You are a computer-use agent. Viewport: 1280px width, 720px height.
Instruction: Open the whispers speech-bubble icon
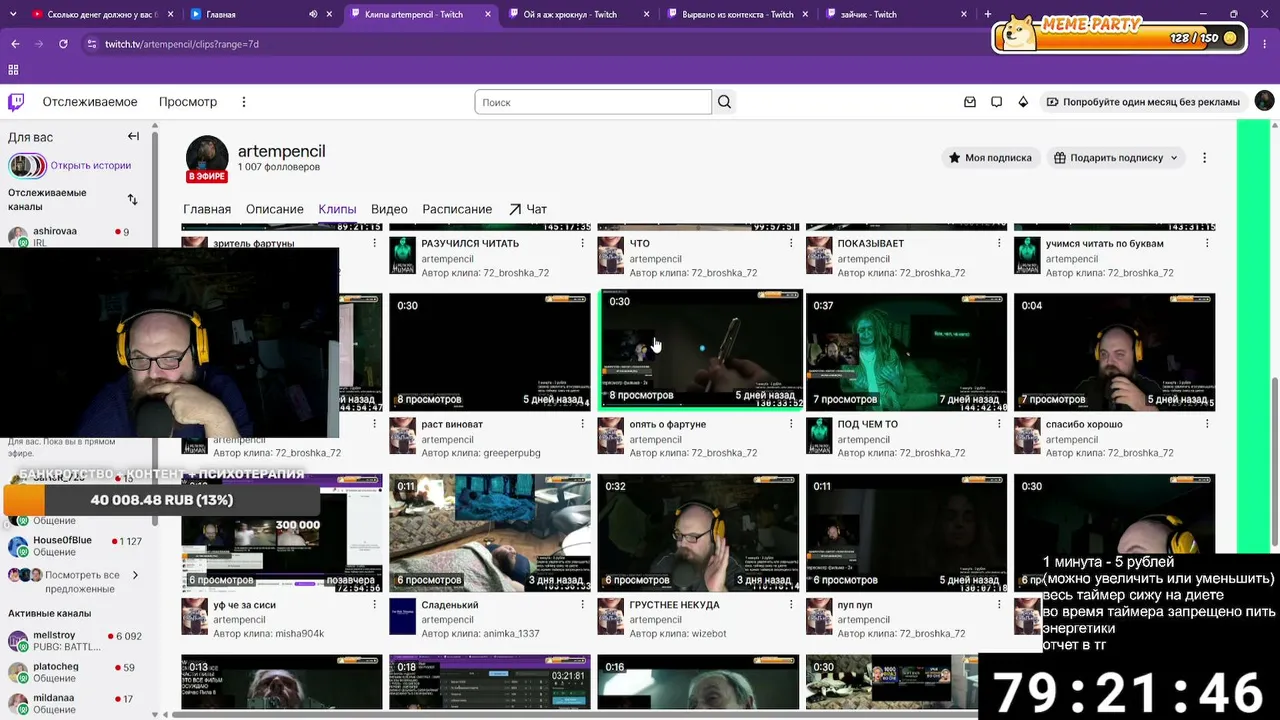(x=996, y=102)
